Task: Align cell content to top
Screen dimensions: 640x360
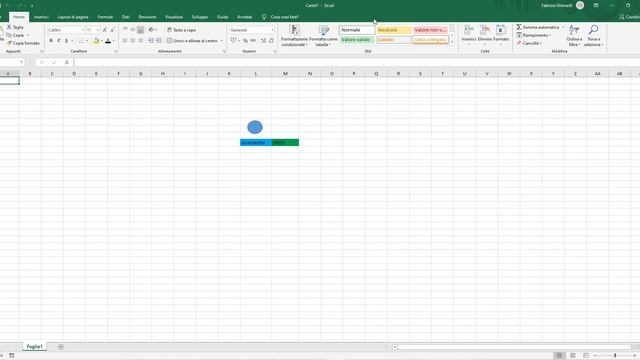Action: (x=125, y=30)
